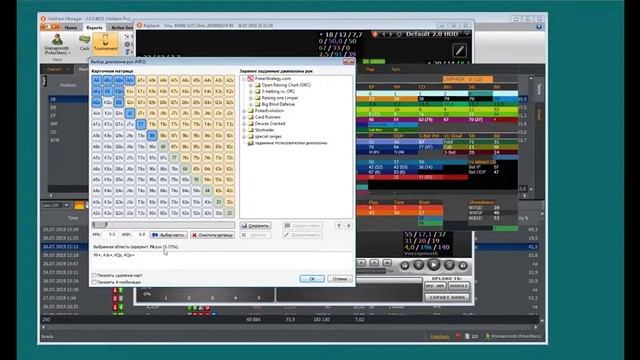This screenshot has width=640, height=360.
Task: Click the Holdem Manager app logo in title bar
Action: tap(43, 19)
